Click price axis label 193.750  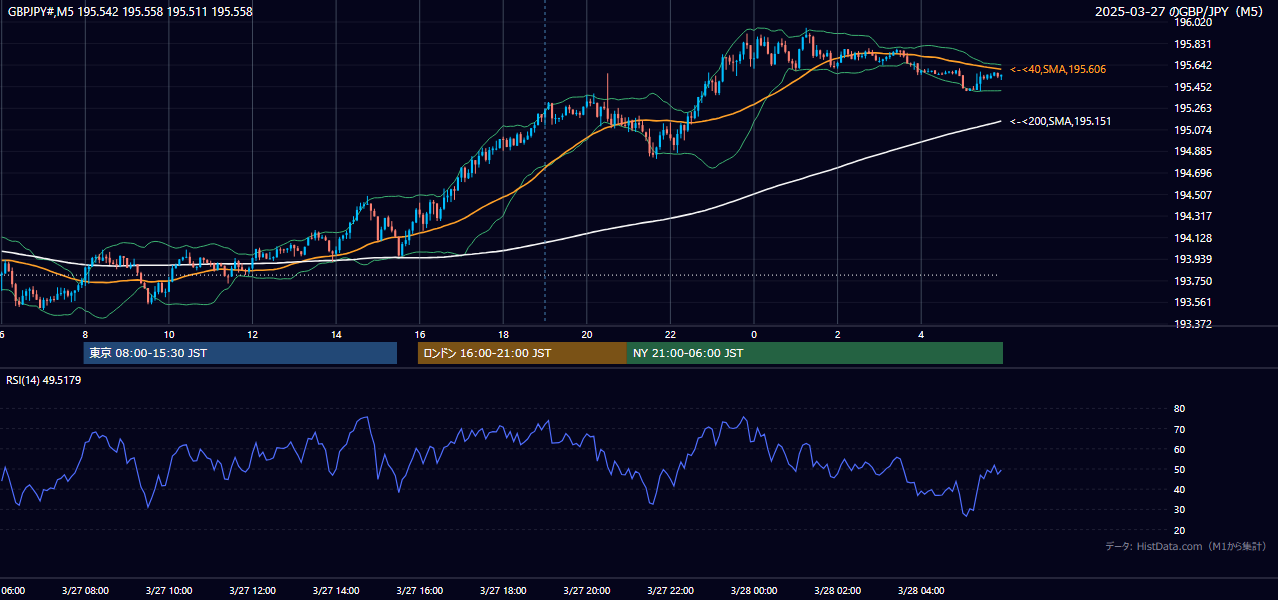[1192, 281]
